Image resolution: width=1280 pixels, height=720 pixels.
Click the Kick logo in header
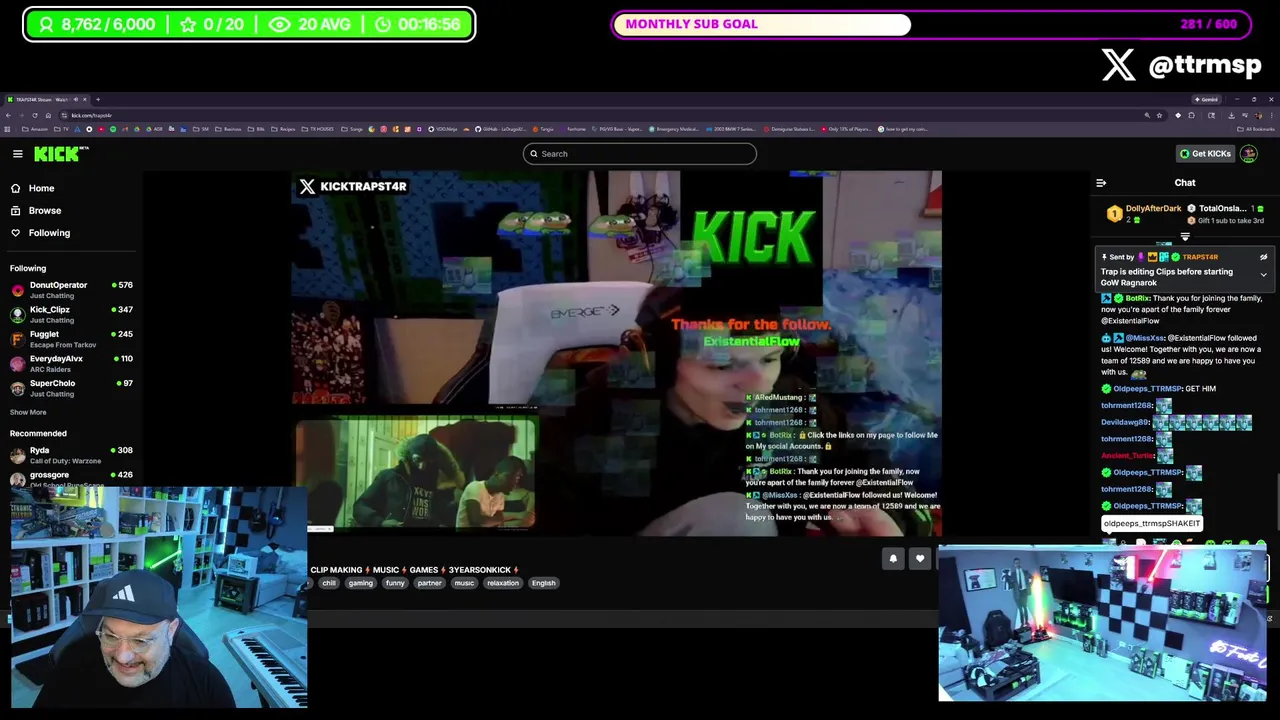point(61,153)
